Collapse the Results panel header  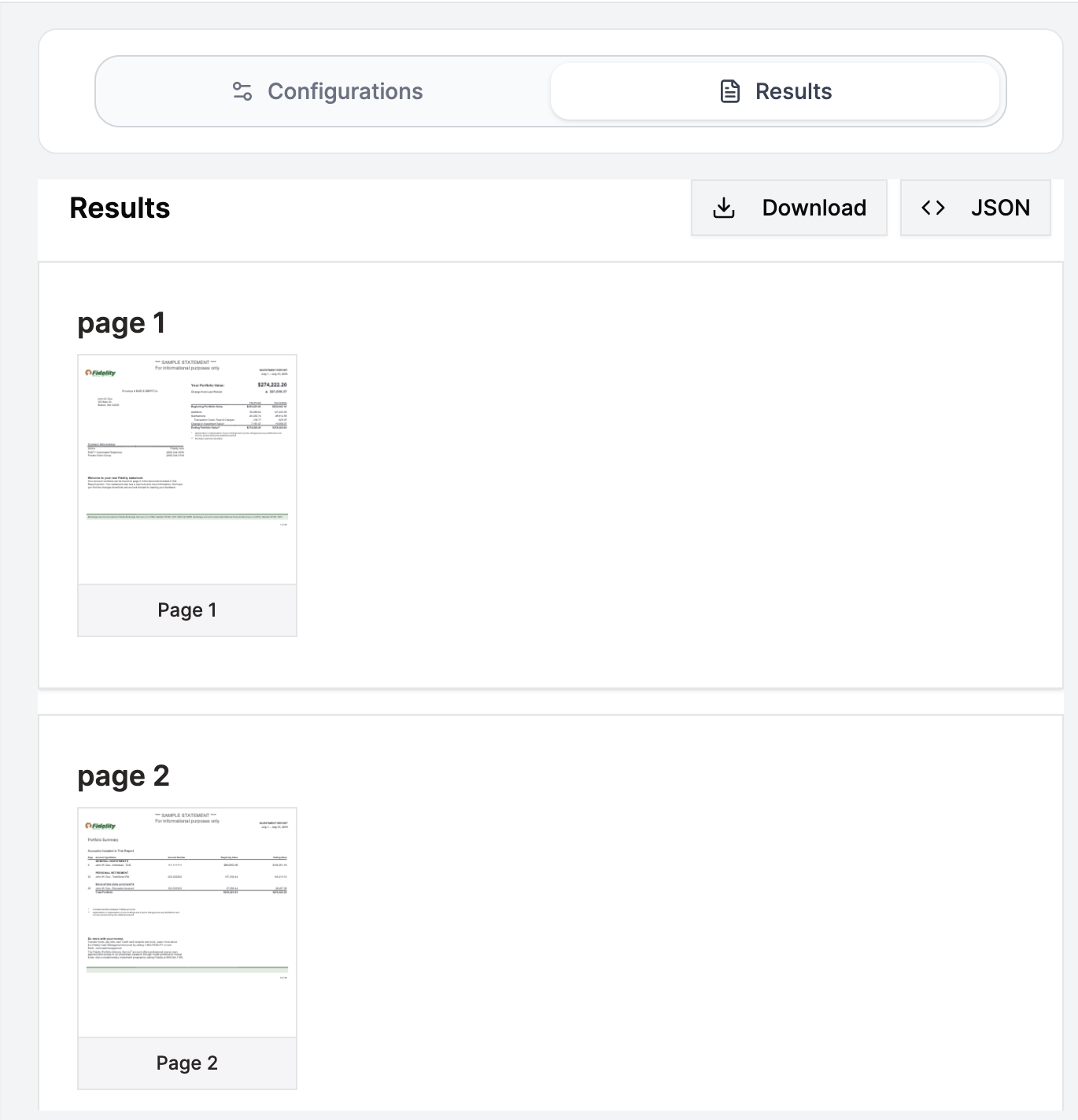pyautogui.click(x=119, y=207)
